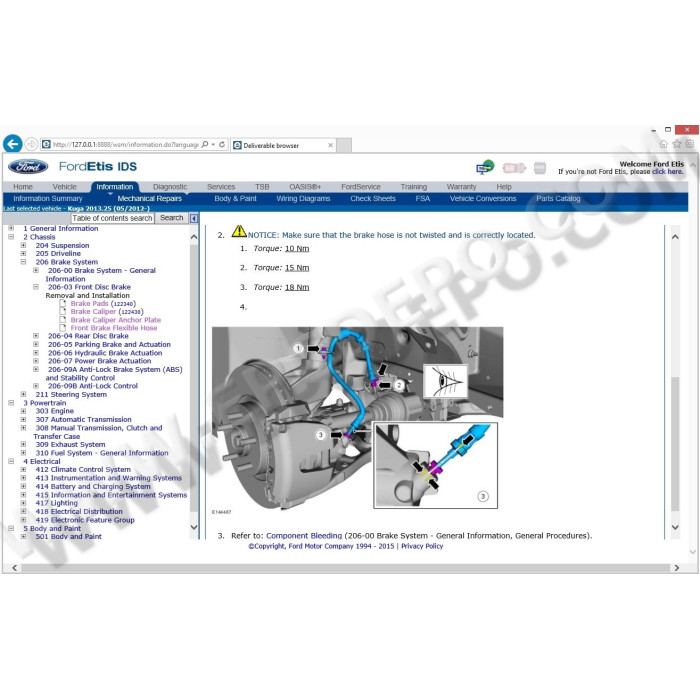Click the Search button in contents panel
Viewport: 700px width, 700px height.
(x=171, y=218)
